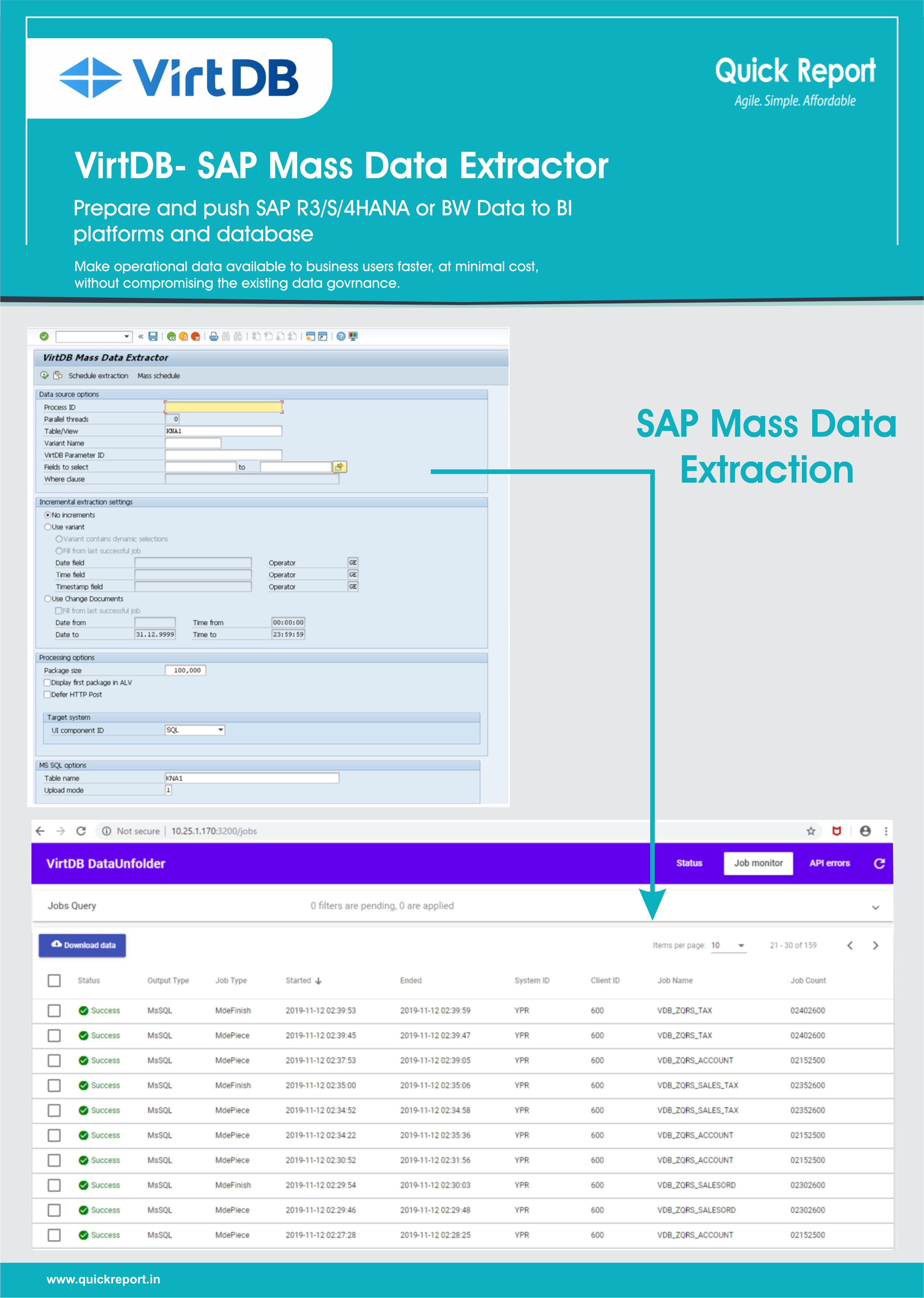Click the second binoculars Find Next icon

pyautogui.click(x=238, y=336)
